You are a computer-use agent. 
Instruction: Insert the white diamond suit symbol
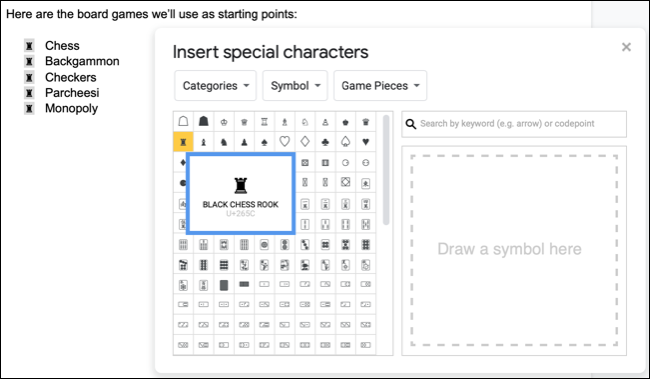[305, 142]
